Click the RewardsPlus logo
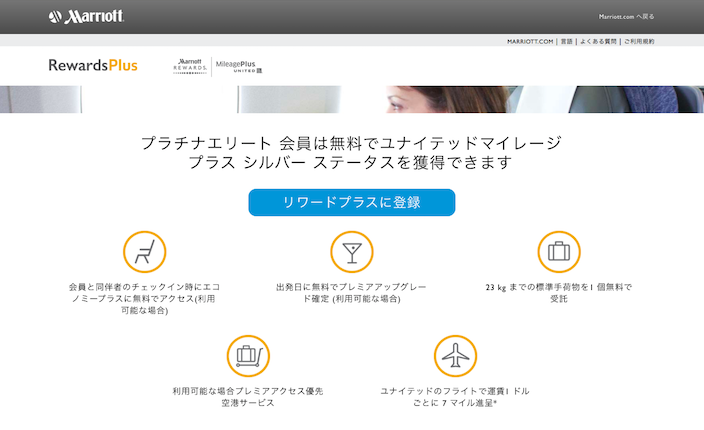 point(93,66)
